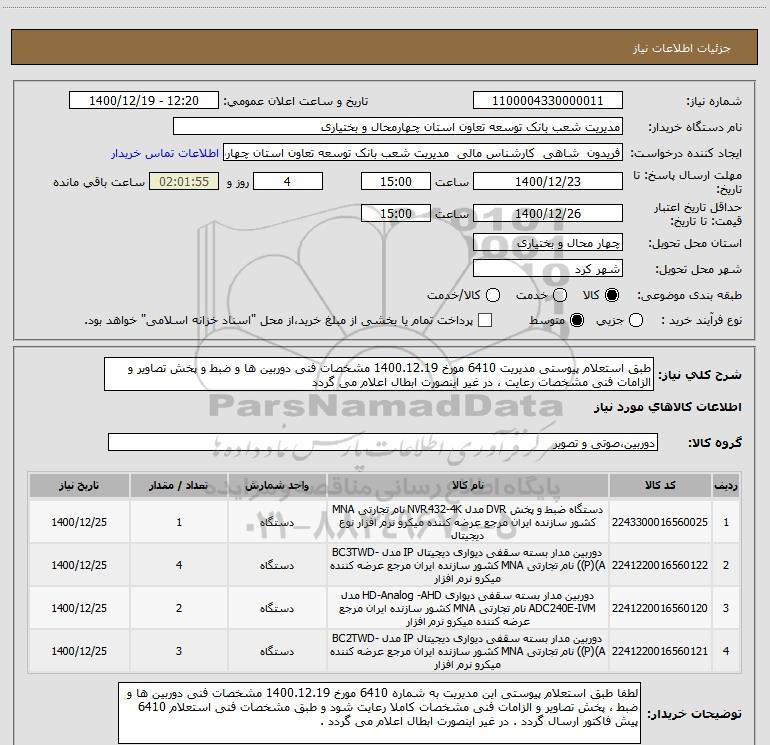Image resolution: width=770 pixels, height=745 pixels.
Task: Select the خدمت radio button
Action: tap(560, 295)
